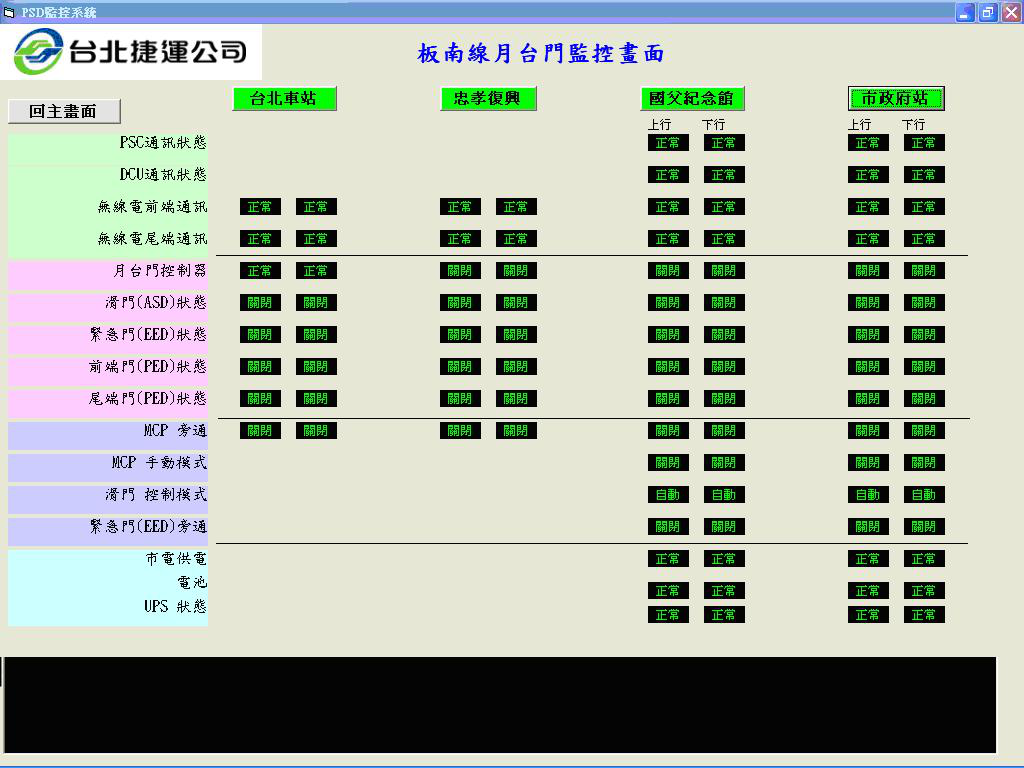This screenshot has width=1024, height=768.
Task: Select the 市政府站 station button
Action: (896, 99)
